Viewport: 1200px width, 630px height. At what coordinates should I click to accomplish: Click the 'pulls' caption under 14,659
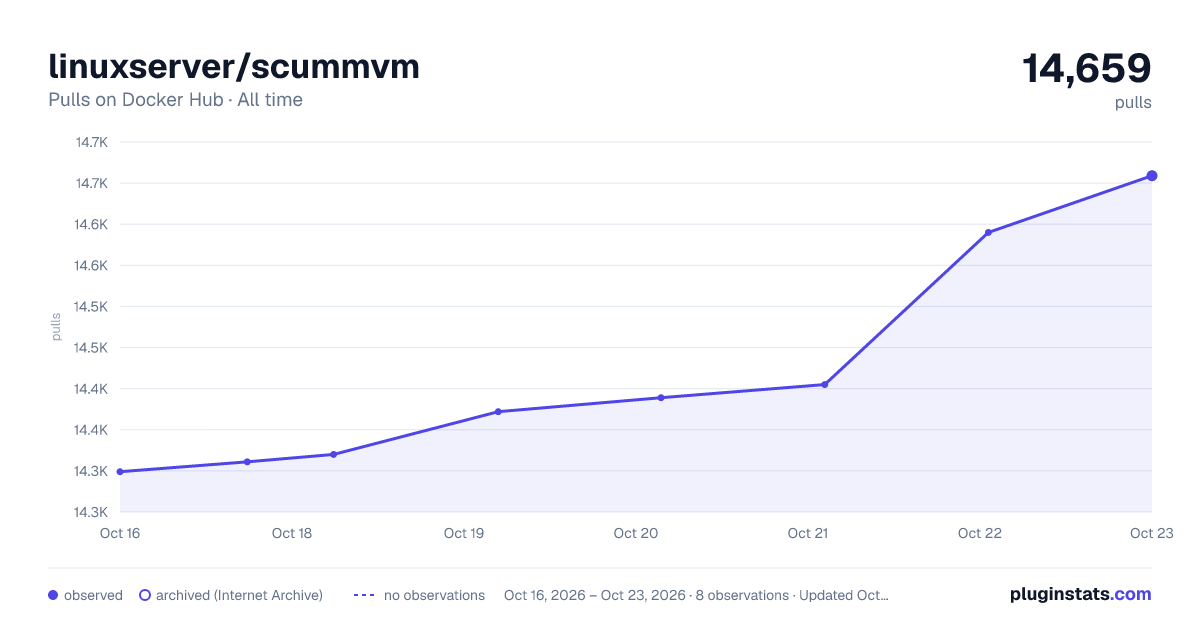click(x=1133, y=102)
